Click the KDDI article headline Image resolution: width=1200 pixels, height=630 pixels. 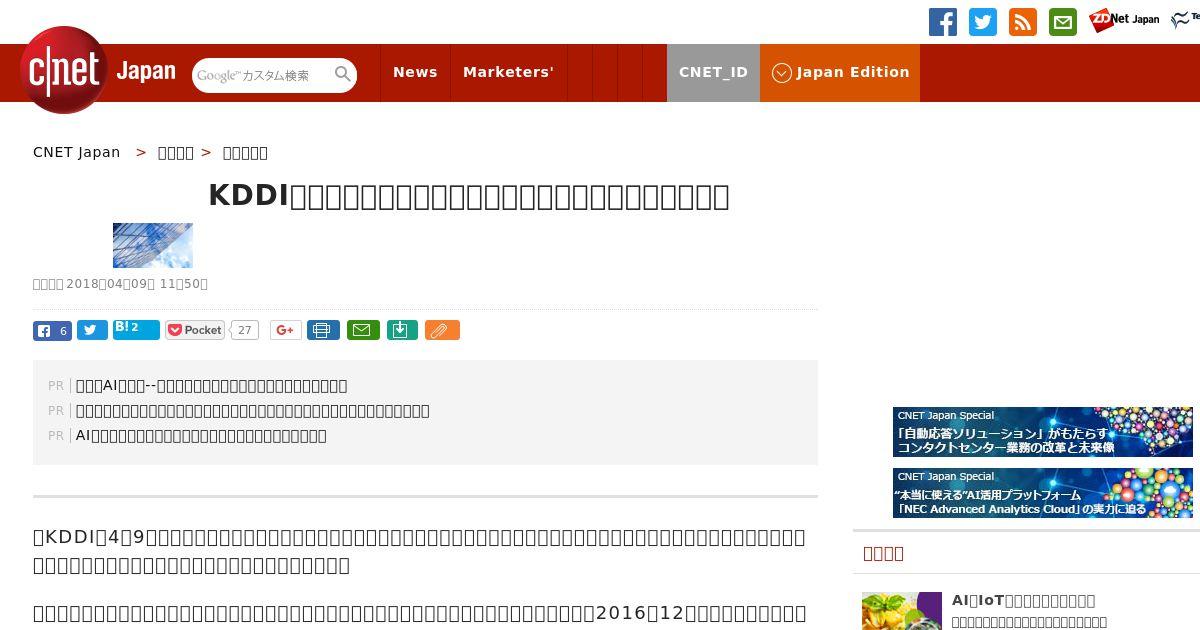(469, 195)
